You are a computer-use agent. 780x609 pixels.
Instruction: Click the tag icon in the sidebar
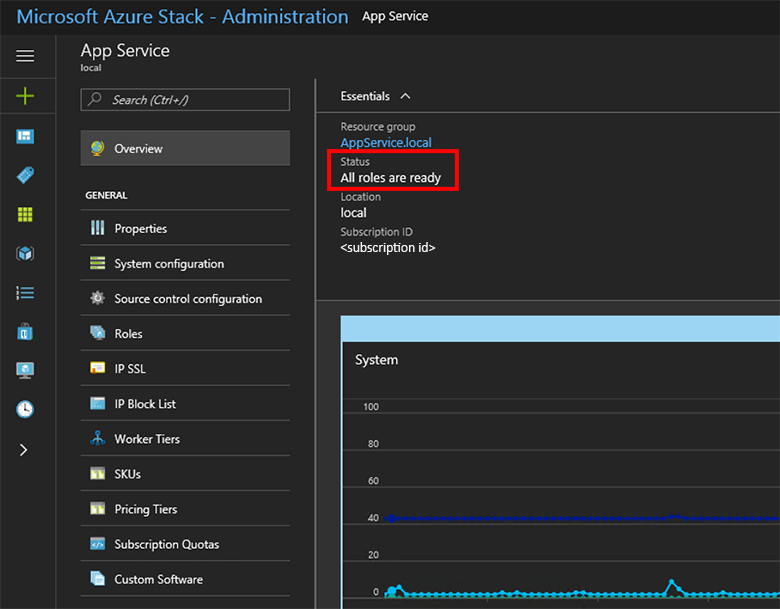(x=25, y=175)
